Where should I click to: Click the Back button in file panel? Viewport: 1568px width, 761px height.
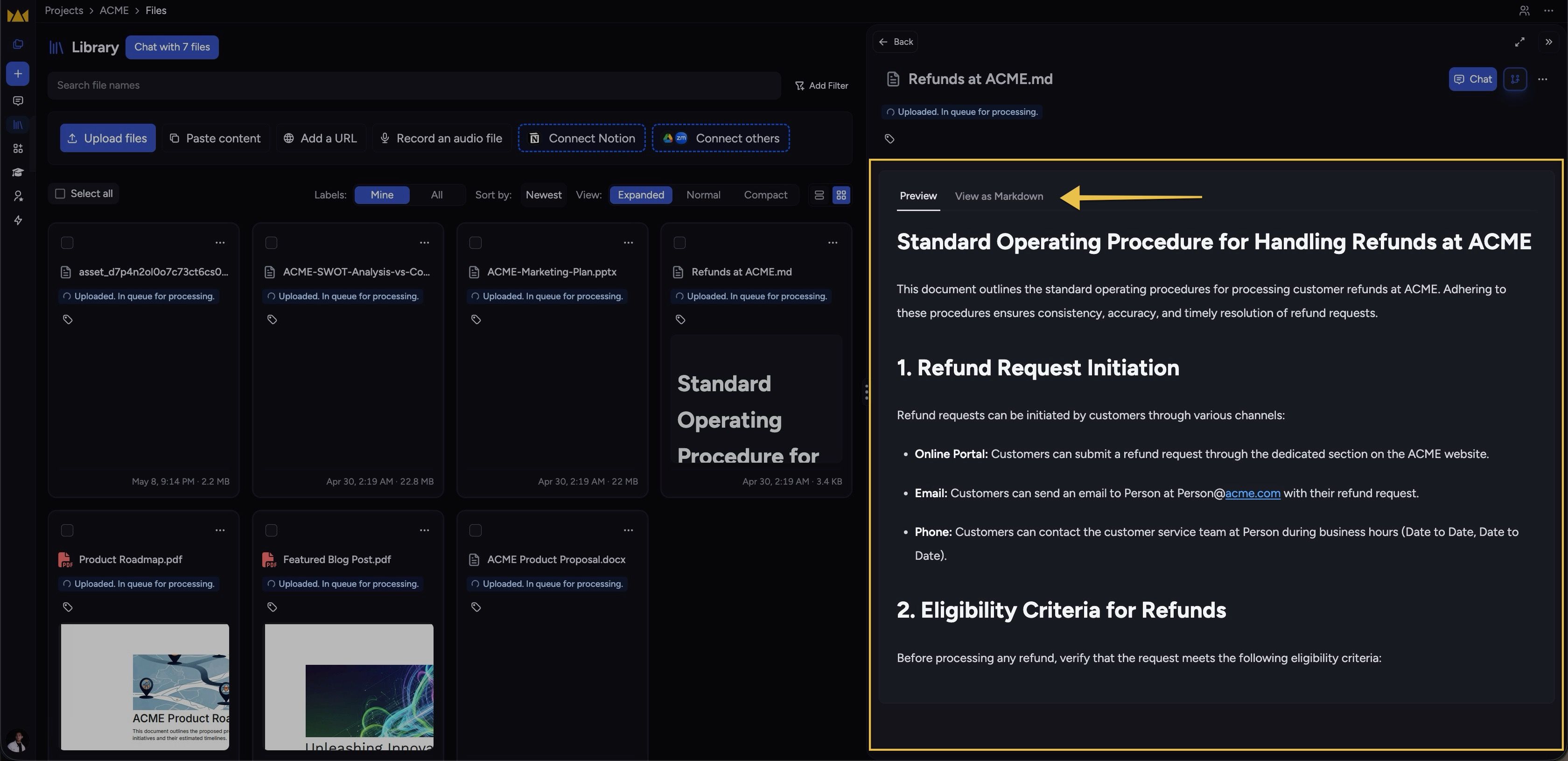896,42
